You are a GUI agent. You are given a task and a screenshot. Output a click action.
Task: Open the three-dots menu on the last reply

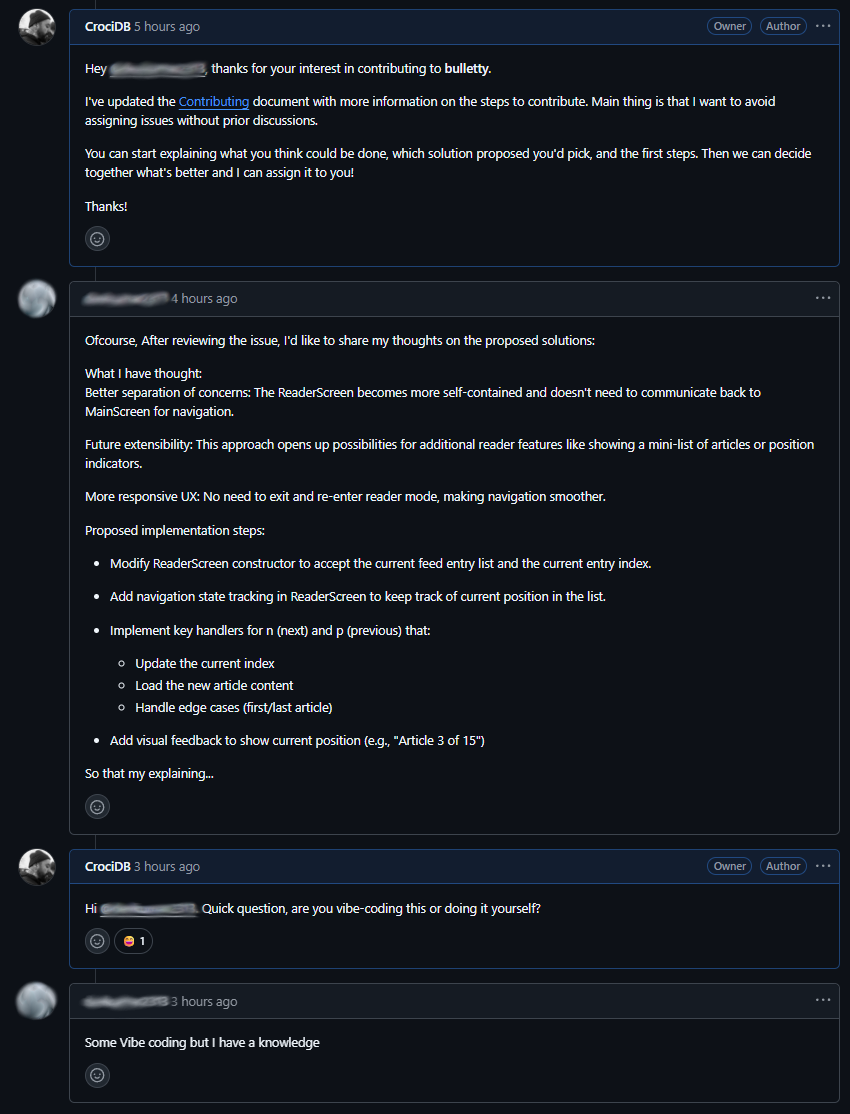click(823, 1000)
